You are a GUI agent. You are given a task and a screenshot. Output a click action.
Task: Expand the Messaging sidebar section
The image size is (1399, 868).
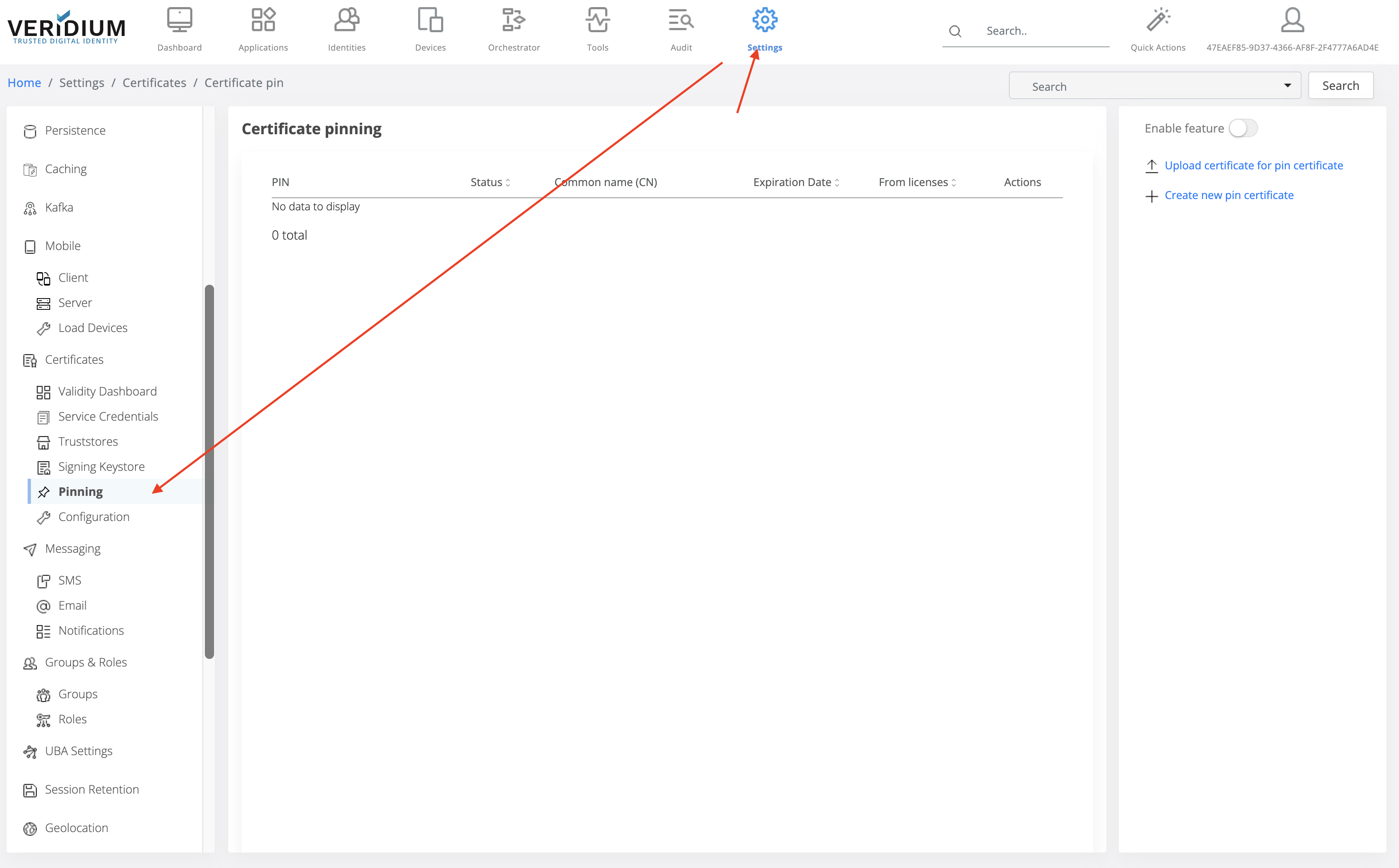[72, 548]
